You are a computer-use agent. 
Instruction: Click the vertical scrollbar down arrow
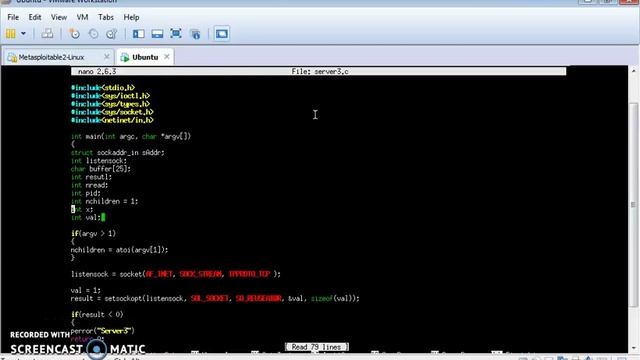pos(633,348)
